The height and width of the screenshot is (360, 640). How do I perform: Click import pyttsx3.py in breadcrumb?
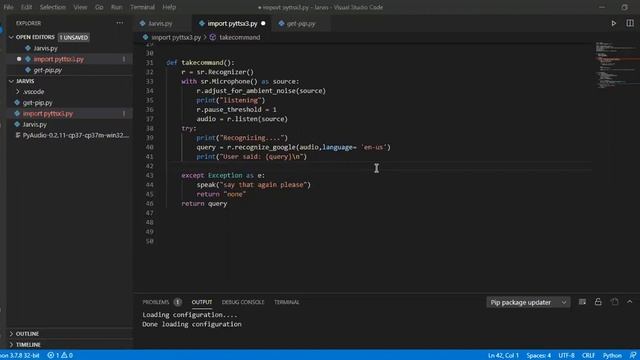pyautogui.click(x=176, y=38)
